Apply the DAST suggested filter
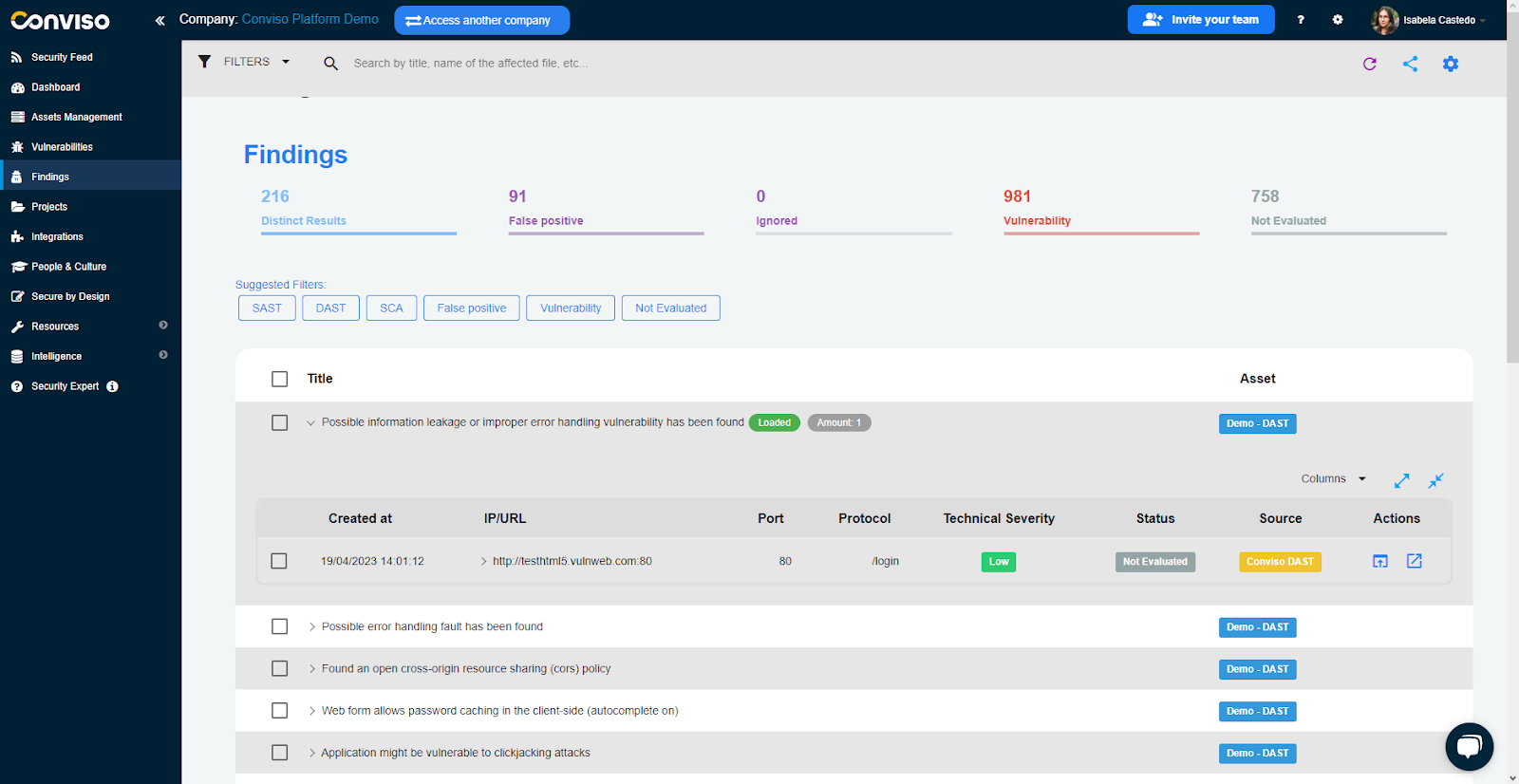This screenshot has height=784, width=1519. tap(330, 308)
